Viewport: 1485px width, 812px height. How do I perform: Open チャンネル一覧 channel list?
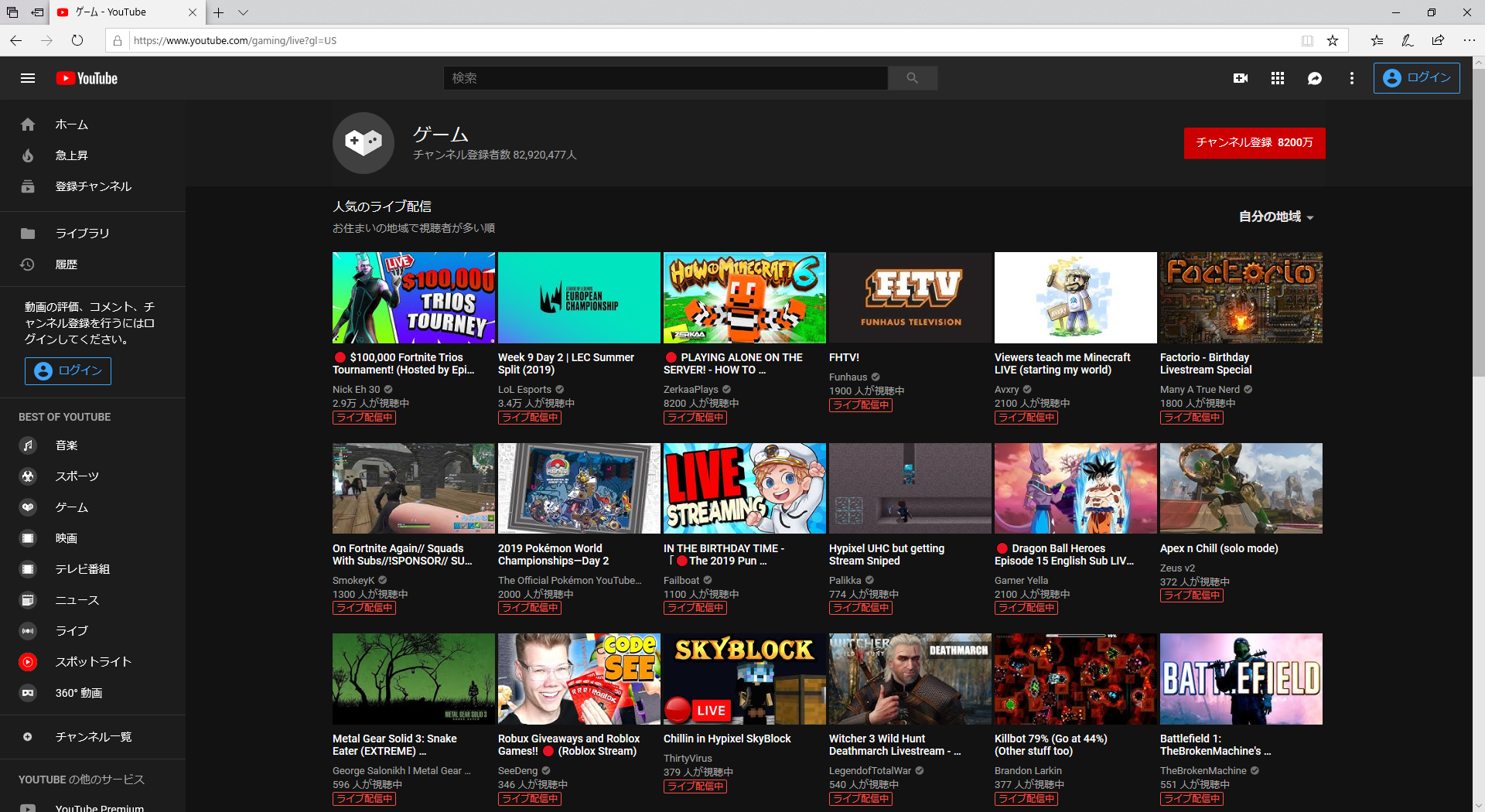click(93, 737)
